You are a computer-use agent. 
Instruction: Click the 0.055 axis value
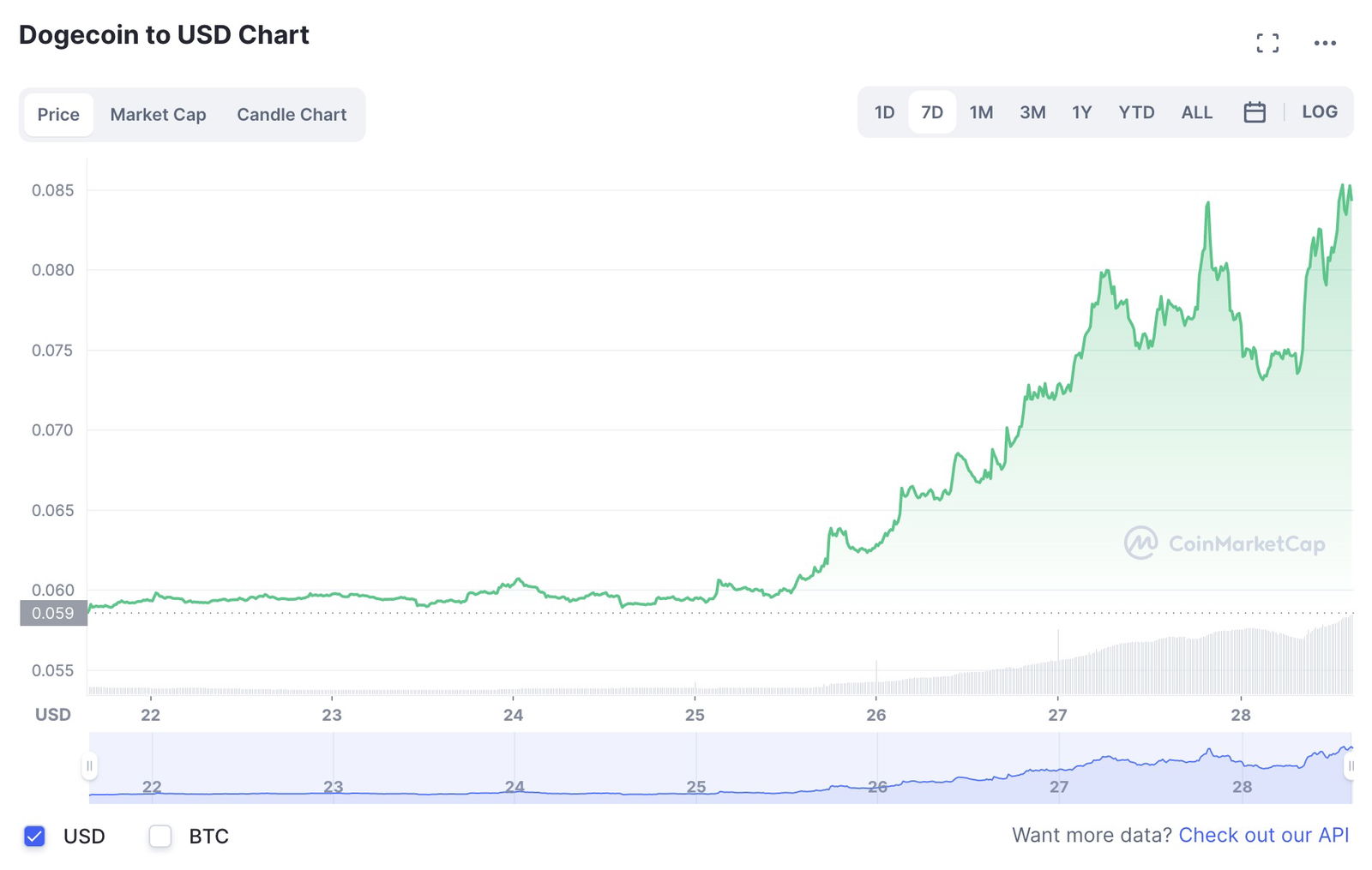coord(53,670)
